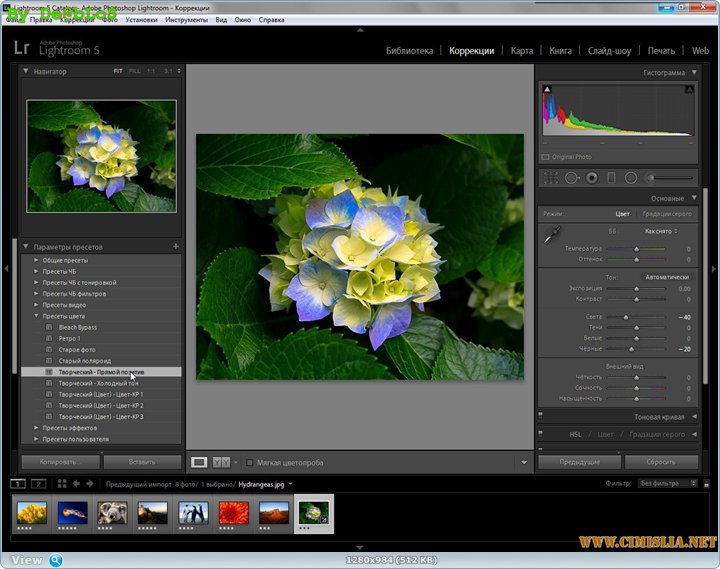Image resolution: width=720 pixels, height=569 pixels.
Task: Collapse the Гистограмма panel
Action: point(693,73)
